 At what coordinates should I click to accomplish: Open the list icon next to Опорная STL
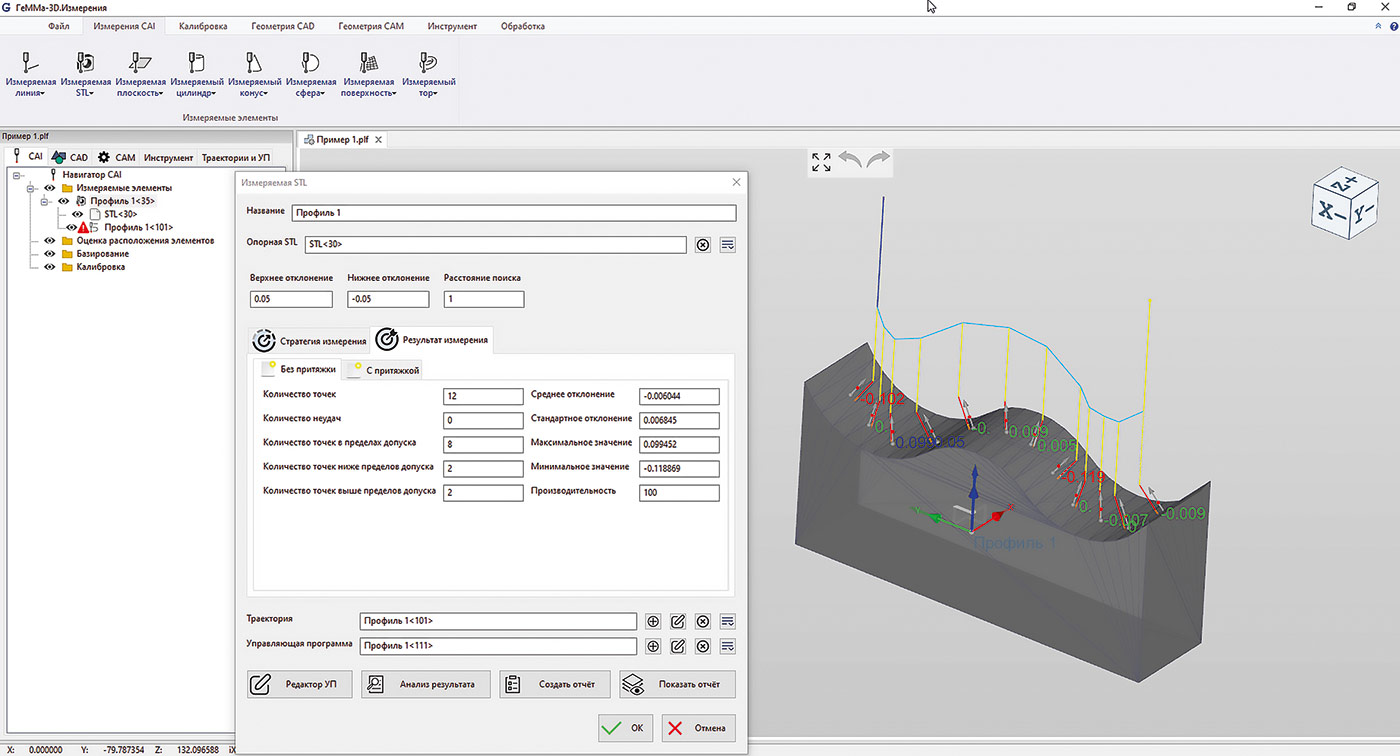pyautogui.click(x=727, y=245)
